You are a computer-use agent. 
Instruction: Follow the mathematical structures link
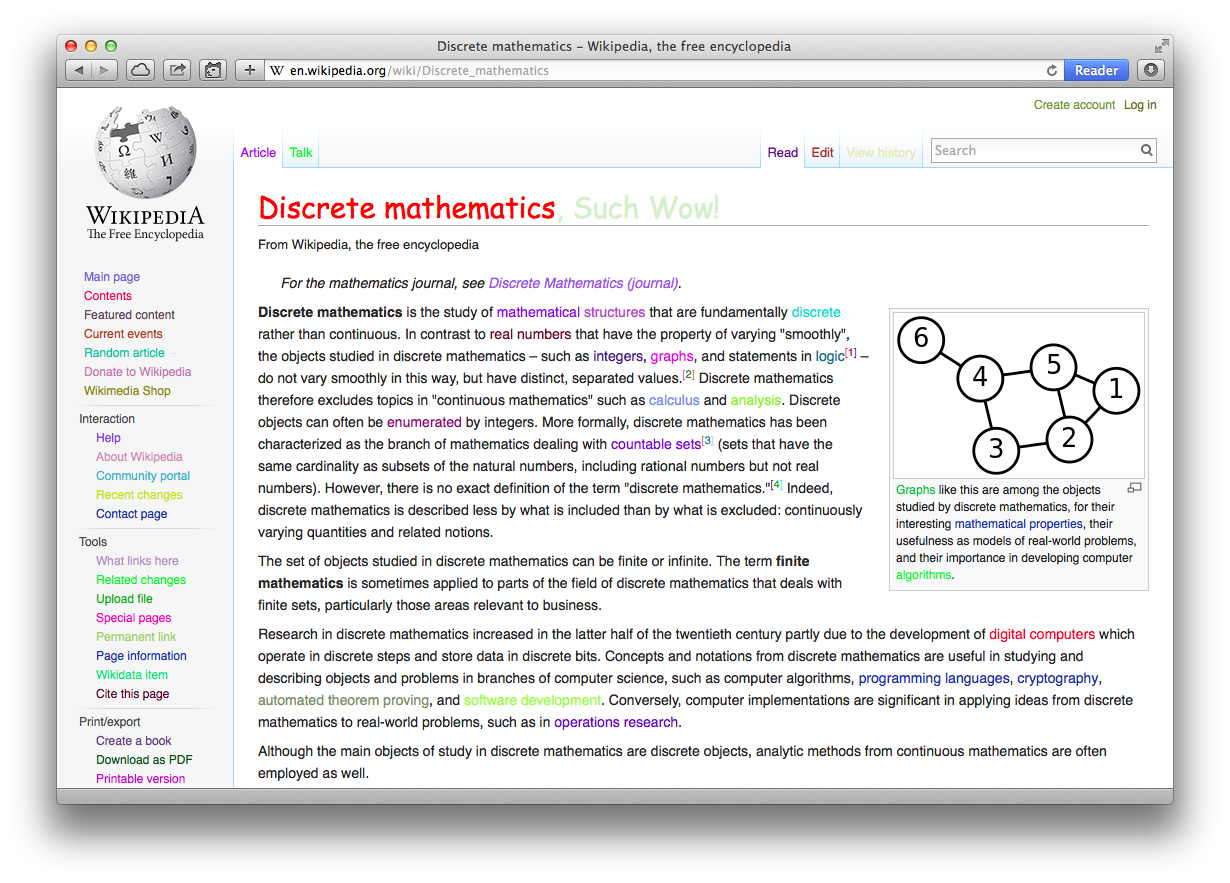click(x=571, y=312)
